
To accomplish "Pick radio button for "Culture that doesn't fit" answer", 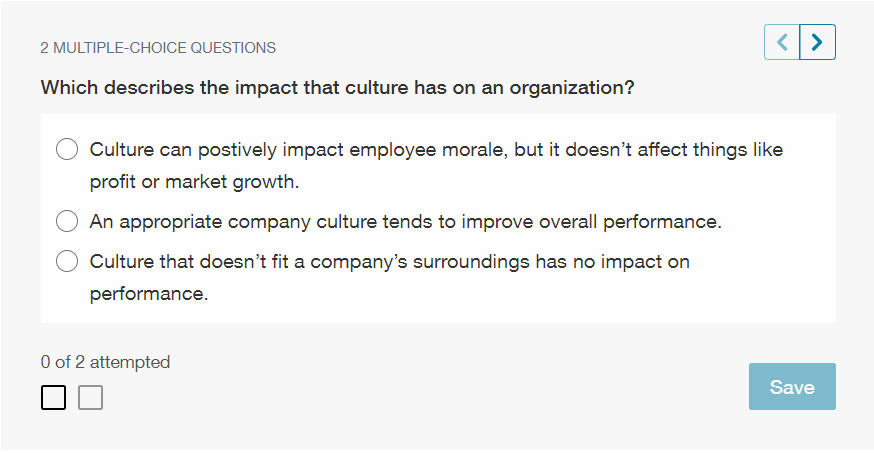I will [x=67, y=262].
